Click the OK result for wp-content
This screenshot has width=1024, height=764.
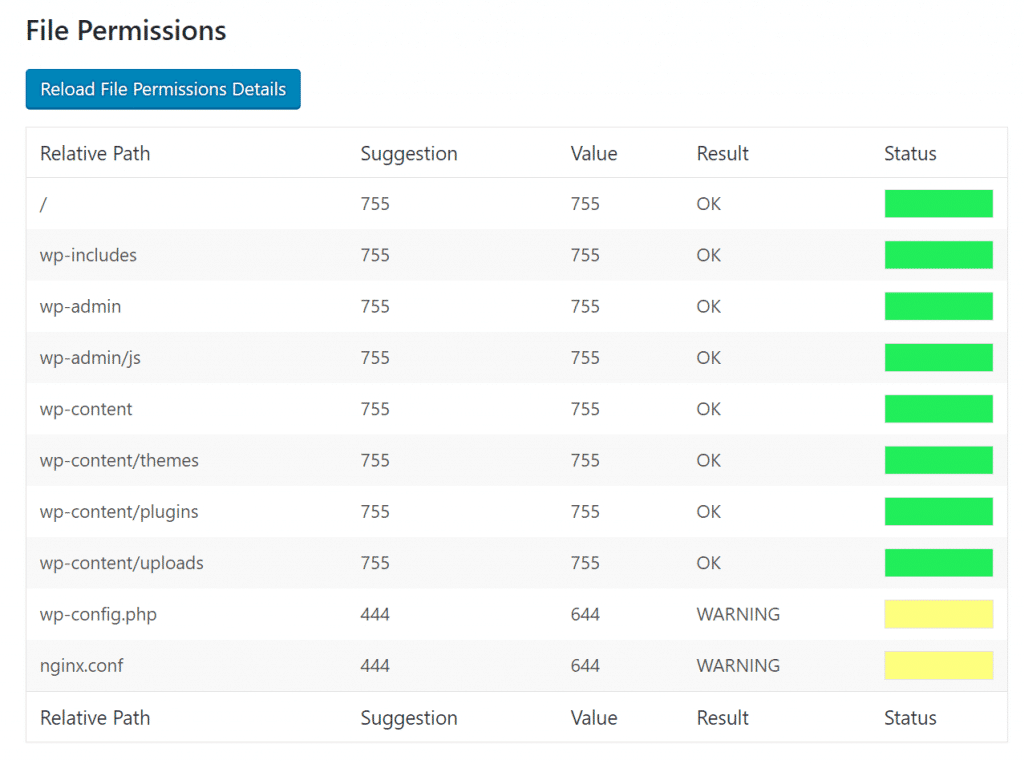click(x=708, y=409)
